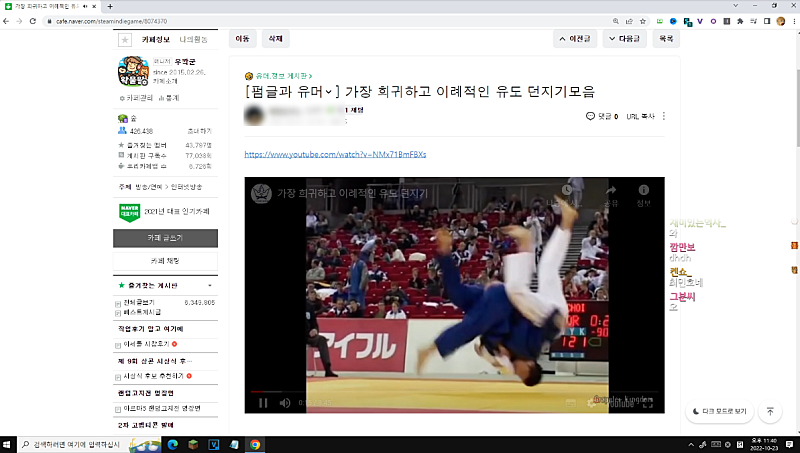Open the Chrome profile avatar
This screenshot has width=800, height=453.
[781, 21]
